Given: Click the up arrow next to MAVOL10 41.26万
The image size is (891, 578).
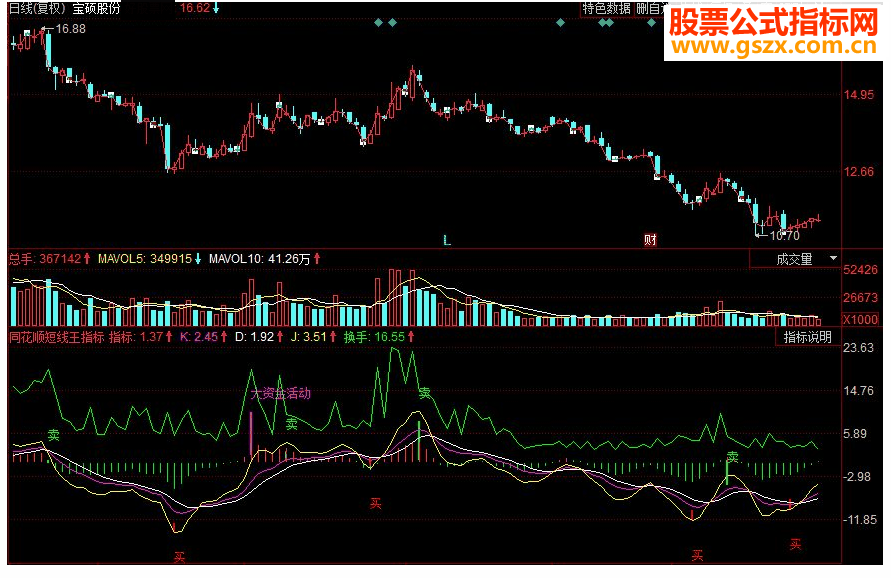Looking at the screenshot, I should (315, 256).
